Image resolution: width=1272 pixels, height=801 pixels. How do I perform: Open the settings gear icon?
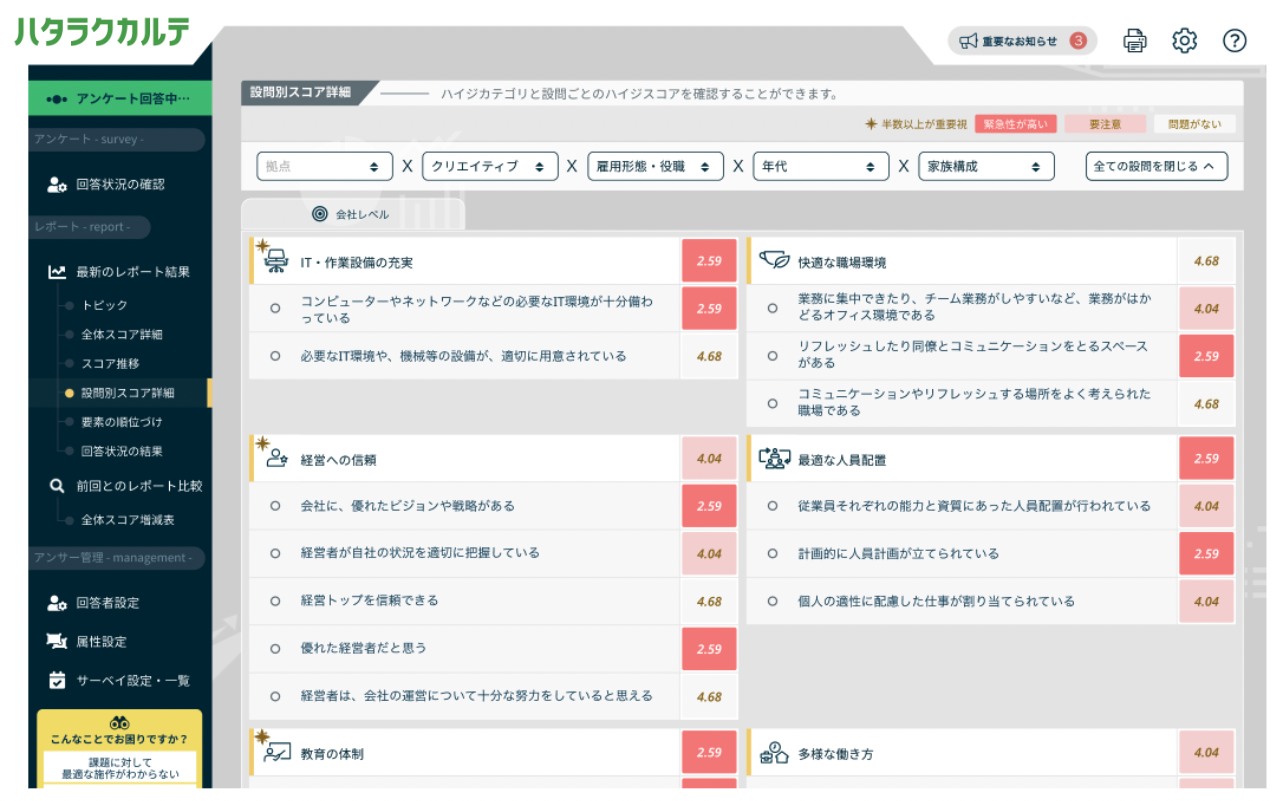pos(1184,41)
